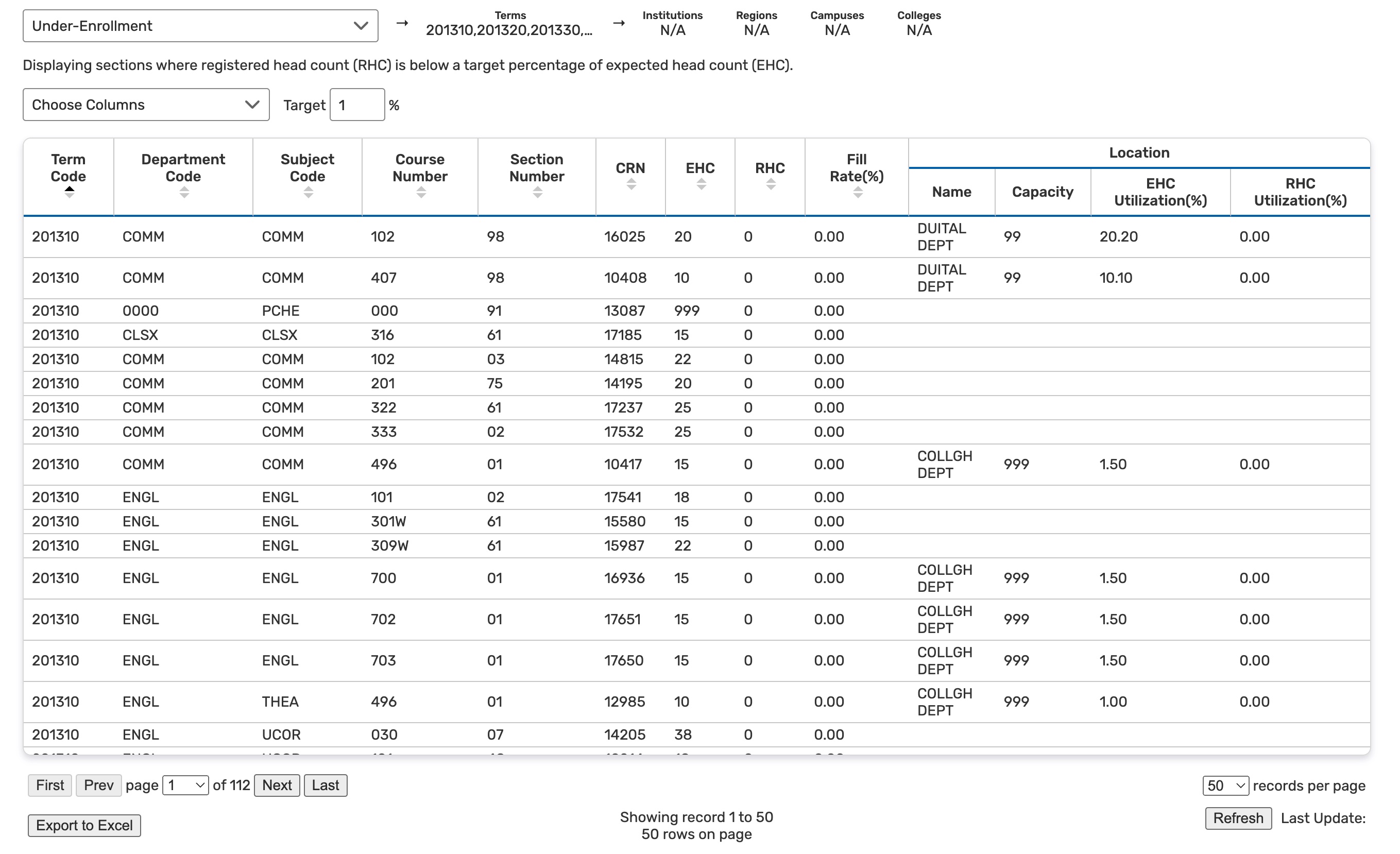Click Subject Code sort arrows icon
1400x854 pixels.
pyautogui.click(x=308, y=193)
